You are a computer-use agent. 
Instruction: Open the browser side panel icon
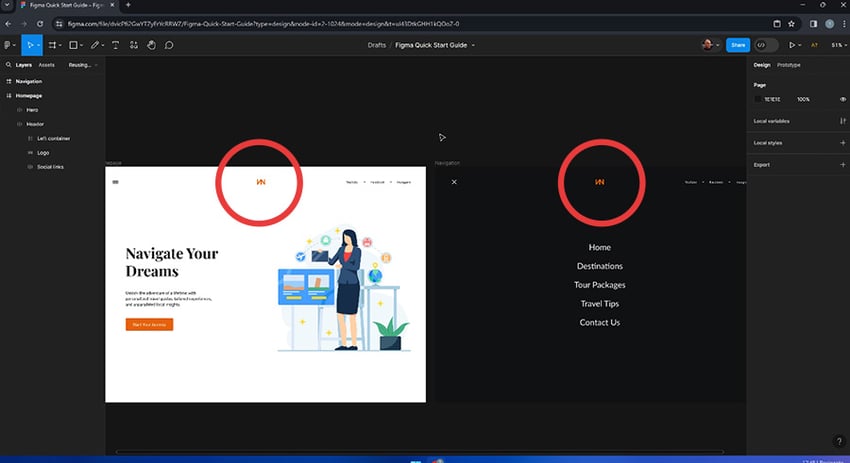813,24
